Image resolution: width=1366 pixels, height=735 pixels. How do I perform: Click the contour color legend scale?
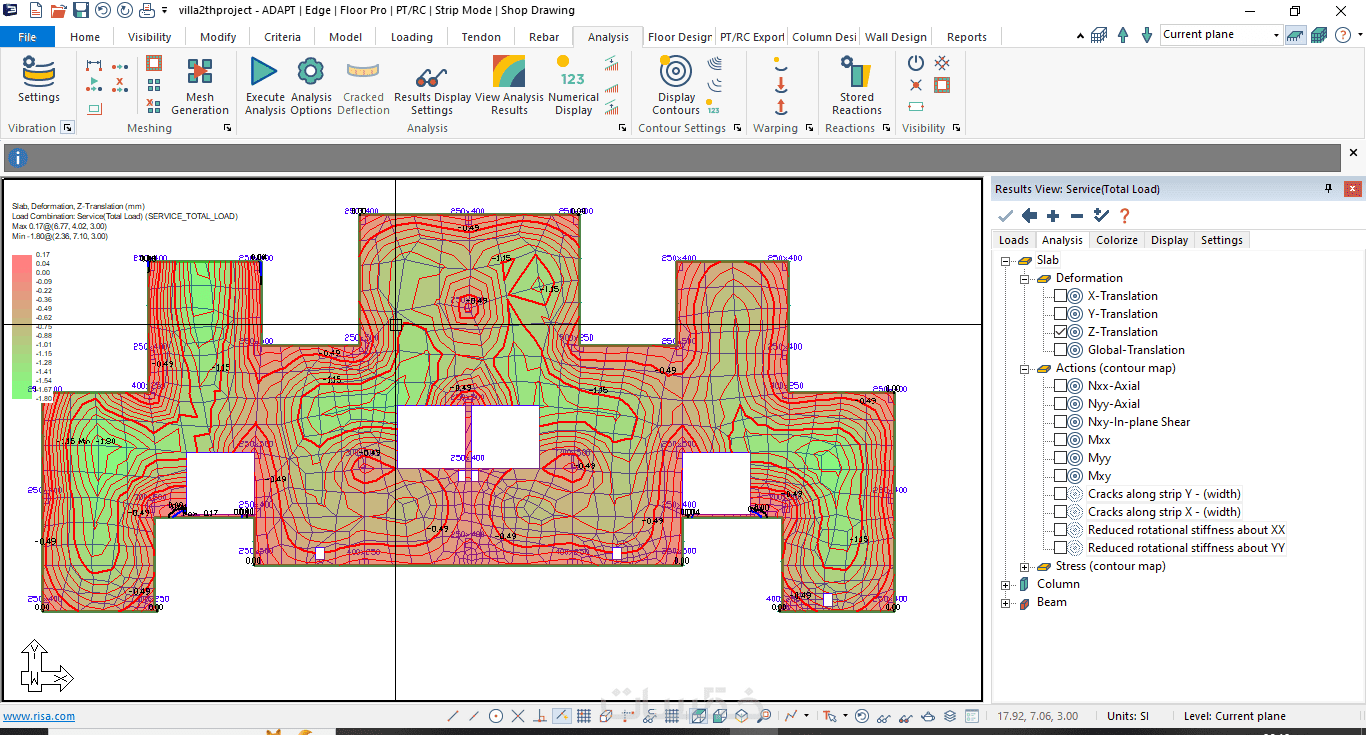(22, 327)
